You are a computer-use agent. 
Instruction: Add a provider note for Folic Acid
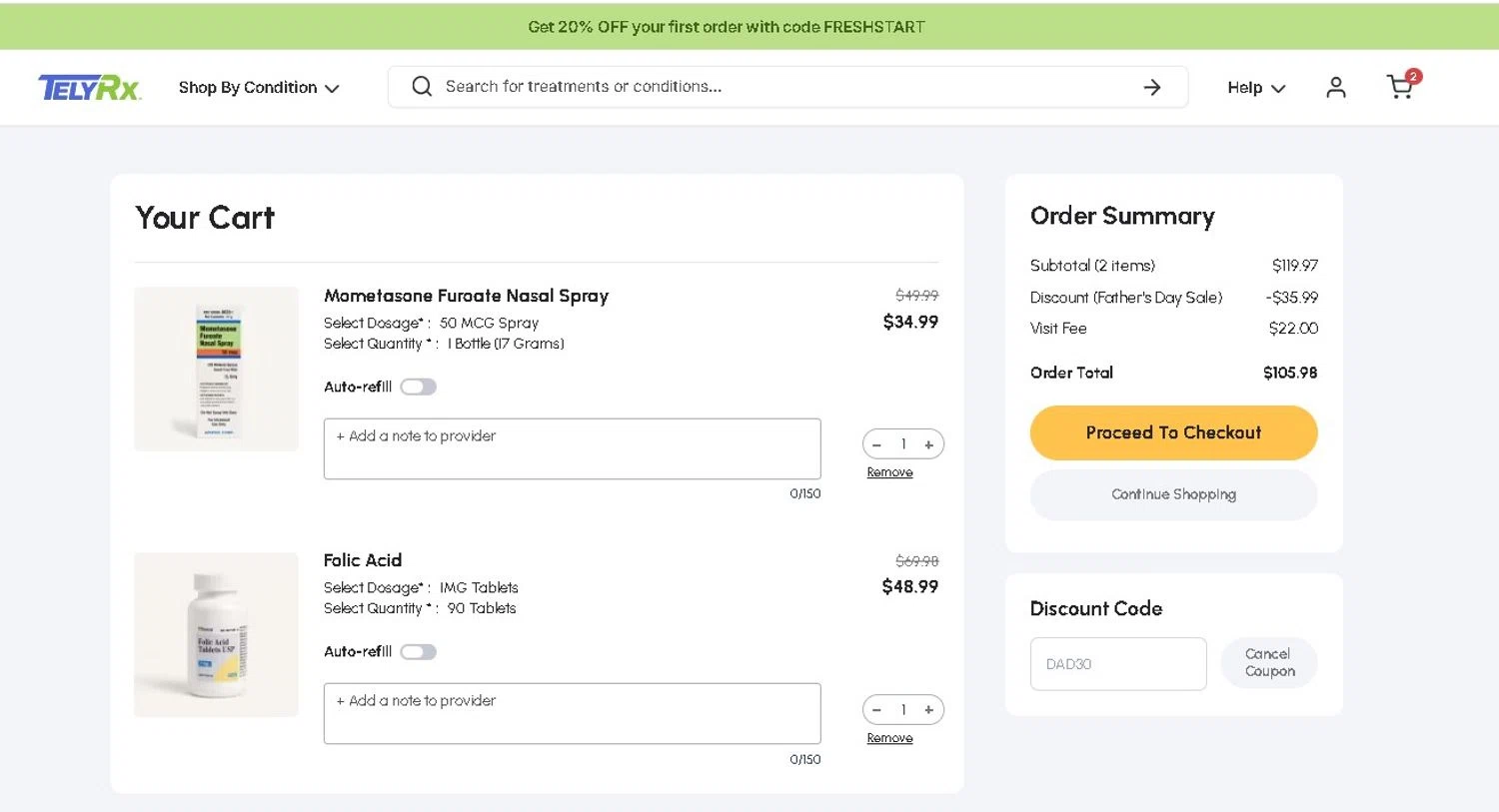[x=572, y=713]
